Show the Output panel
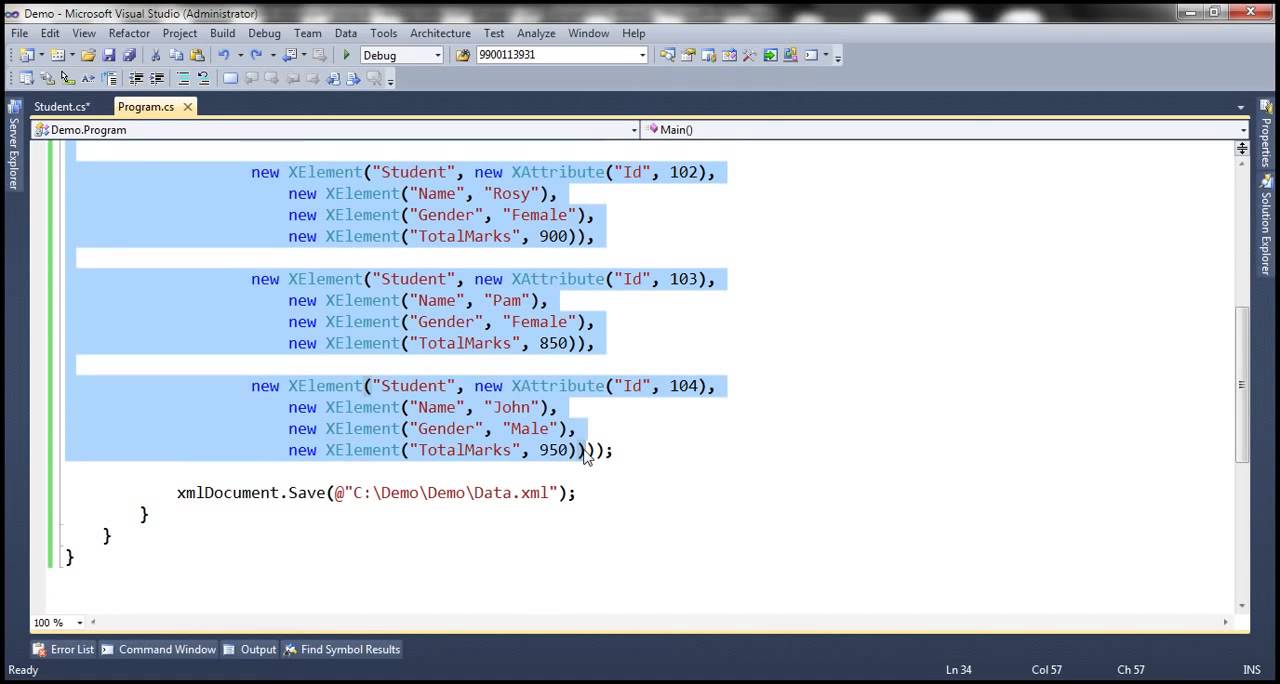The image size is (1280, 684). [x=249, y=649]
